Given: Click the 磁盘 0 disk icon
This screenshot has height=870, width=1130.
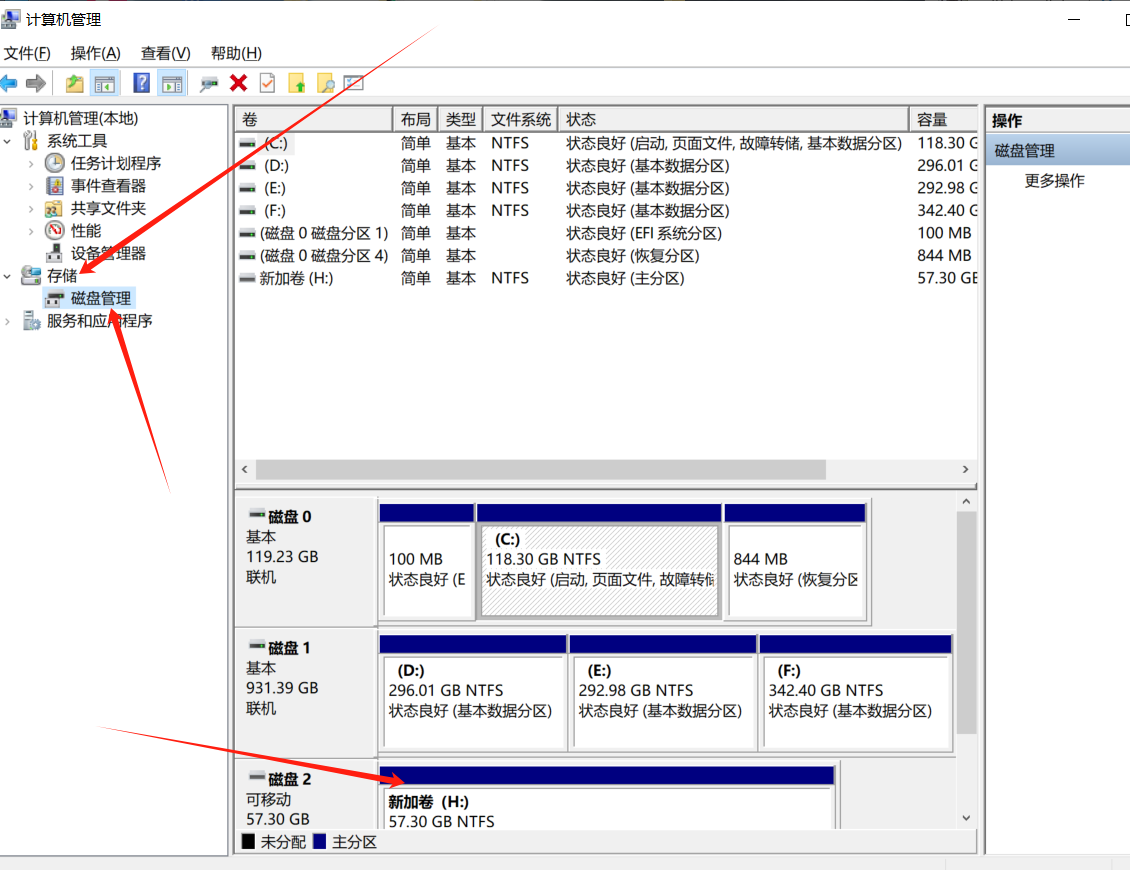Looking at the screenshot, I should [x=257, y=515].
